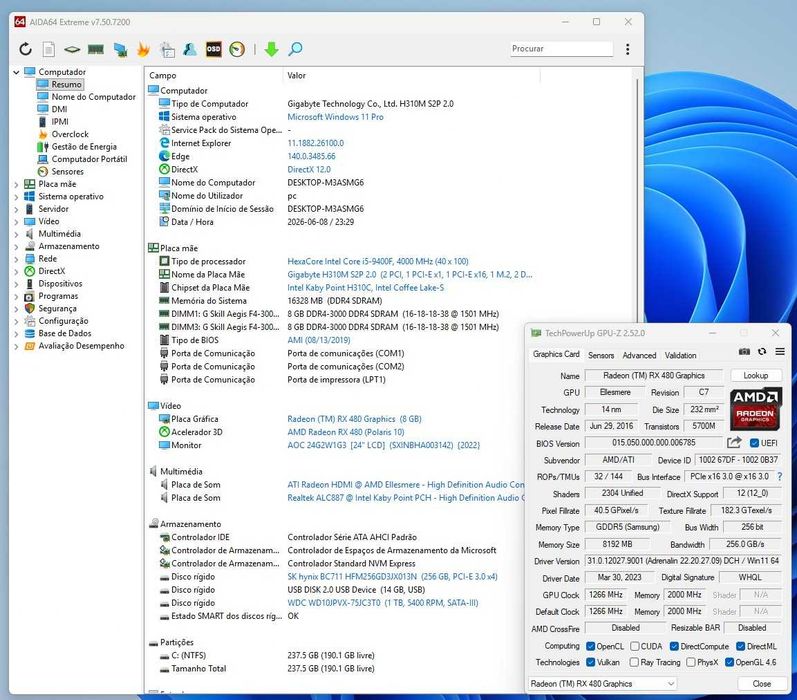The height and width of the screenshot is (700, 797).
Task: Open the DirectX 12.0 link
Action: coord(309,170)
